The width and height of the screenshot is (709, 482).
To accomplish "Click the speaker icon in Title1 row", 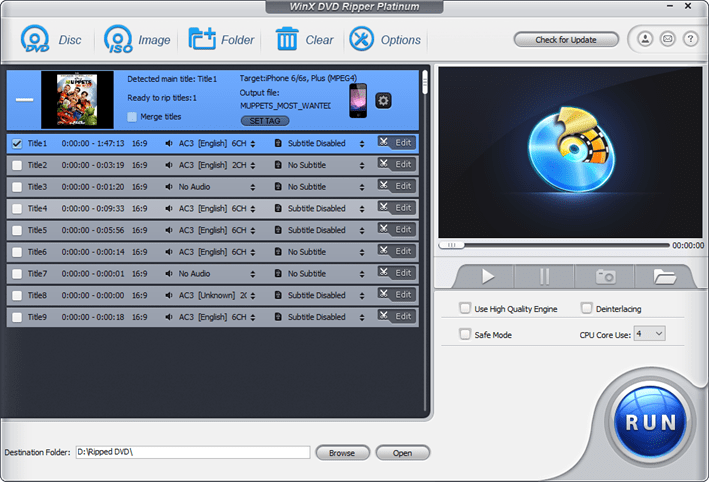I will pos(169,143).
